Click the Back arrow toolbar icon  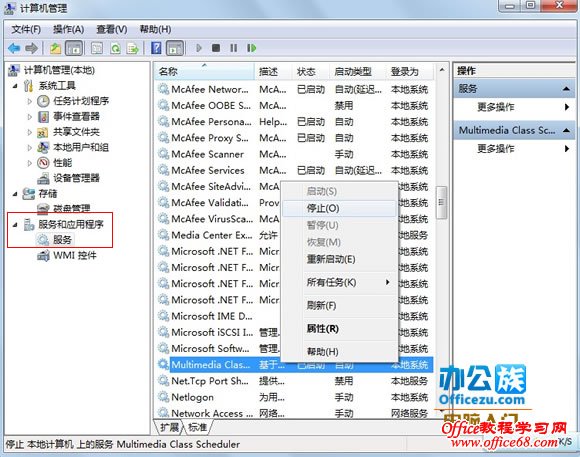pos(14,48)
